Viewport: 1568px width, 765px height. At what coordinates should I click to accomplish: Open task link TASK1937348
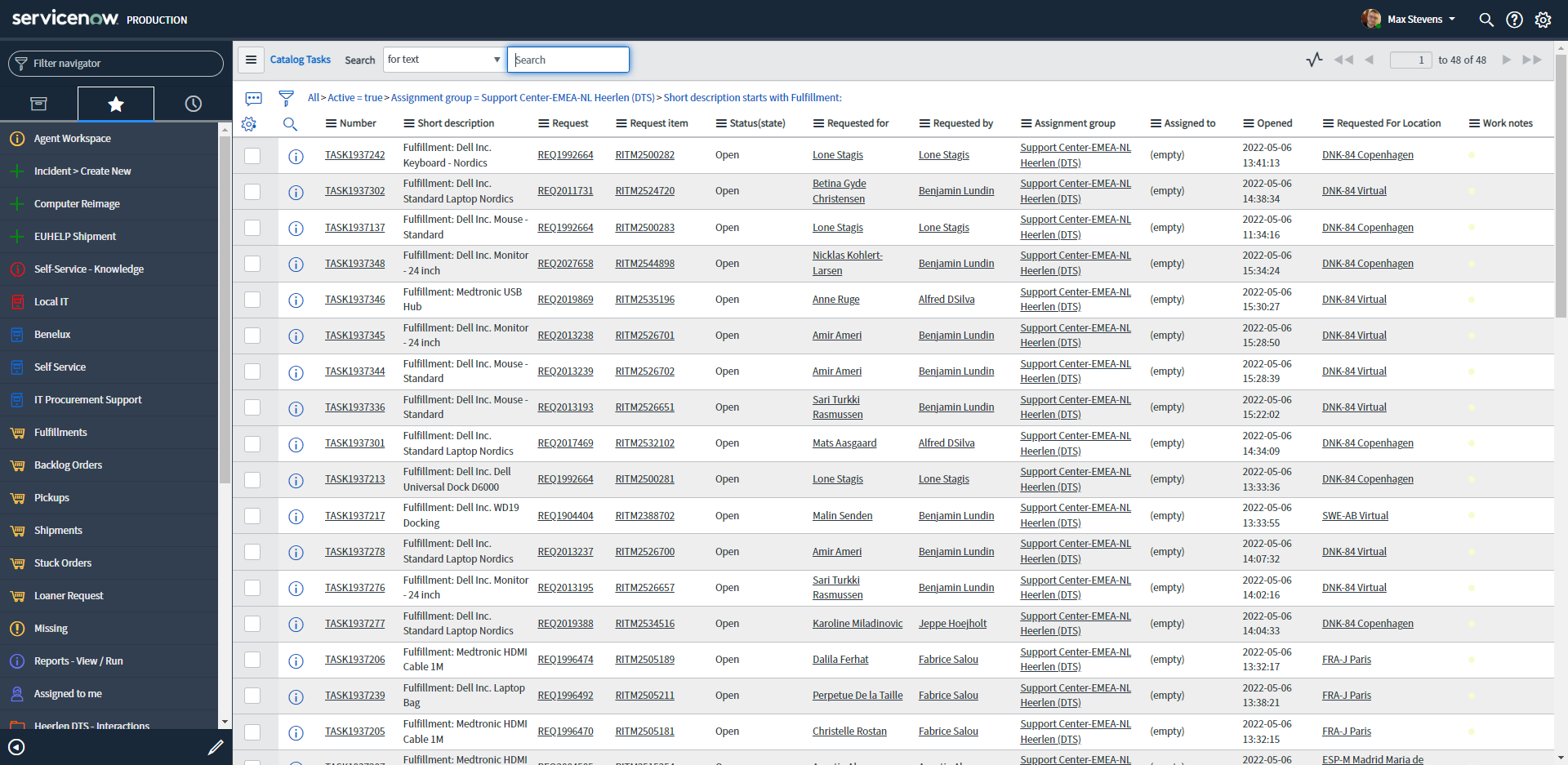(x=354, y=264)
